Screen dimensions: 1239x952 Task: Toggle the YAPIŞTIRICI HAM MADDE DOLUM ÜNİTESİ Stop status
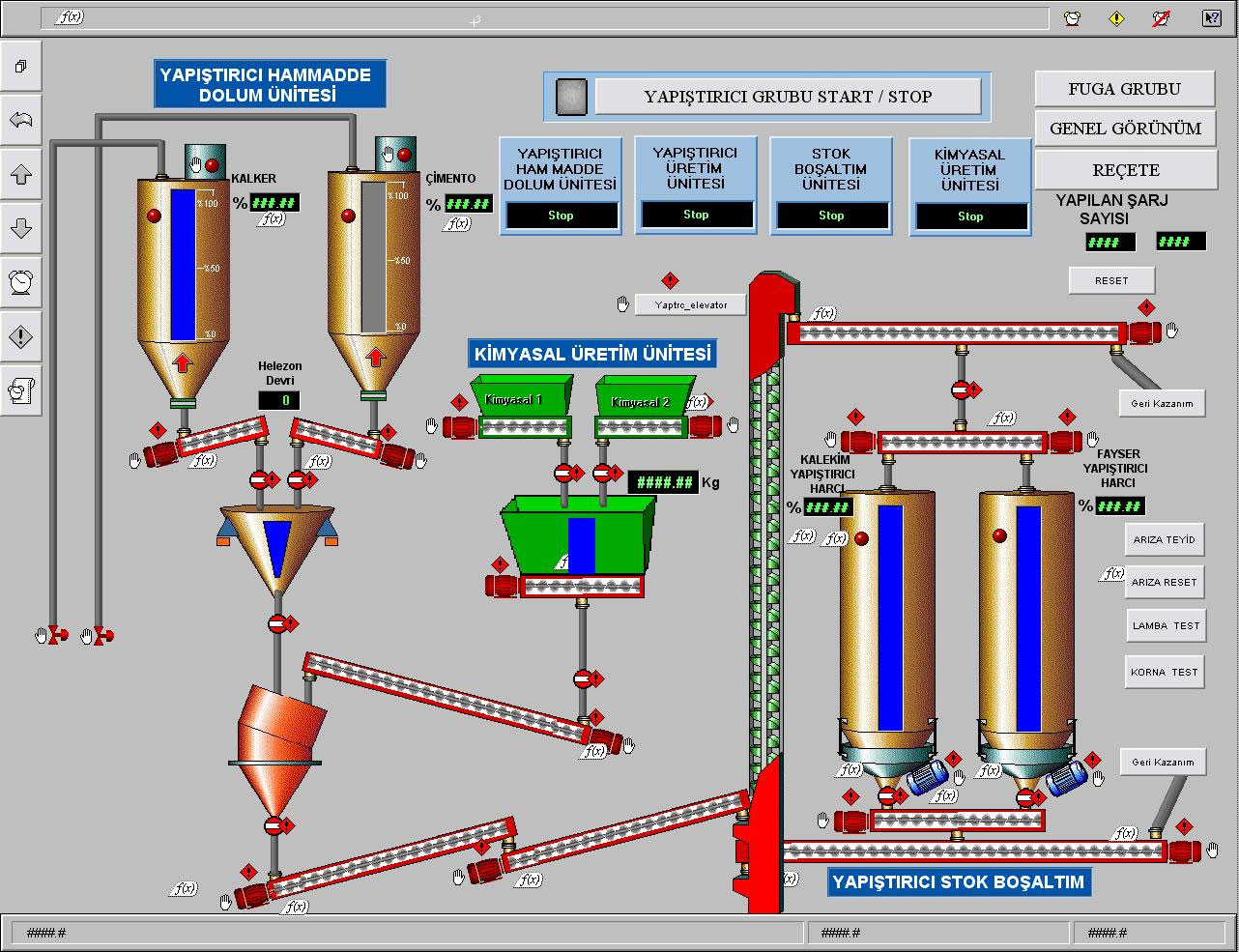coord(561,216)
